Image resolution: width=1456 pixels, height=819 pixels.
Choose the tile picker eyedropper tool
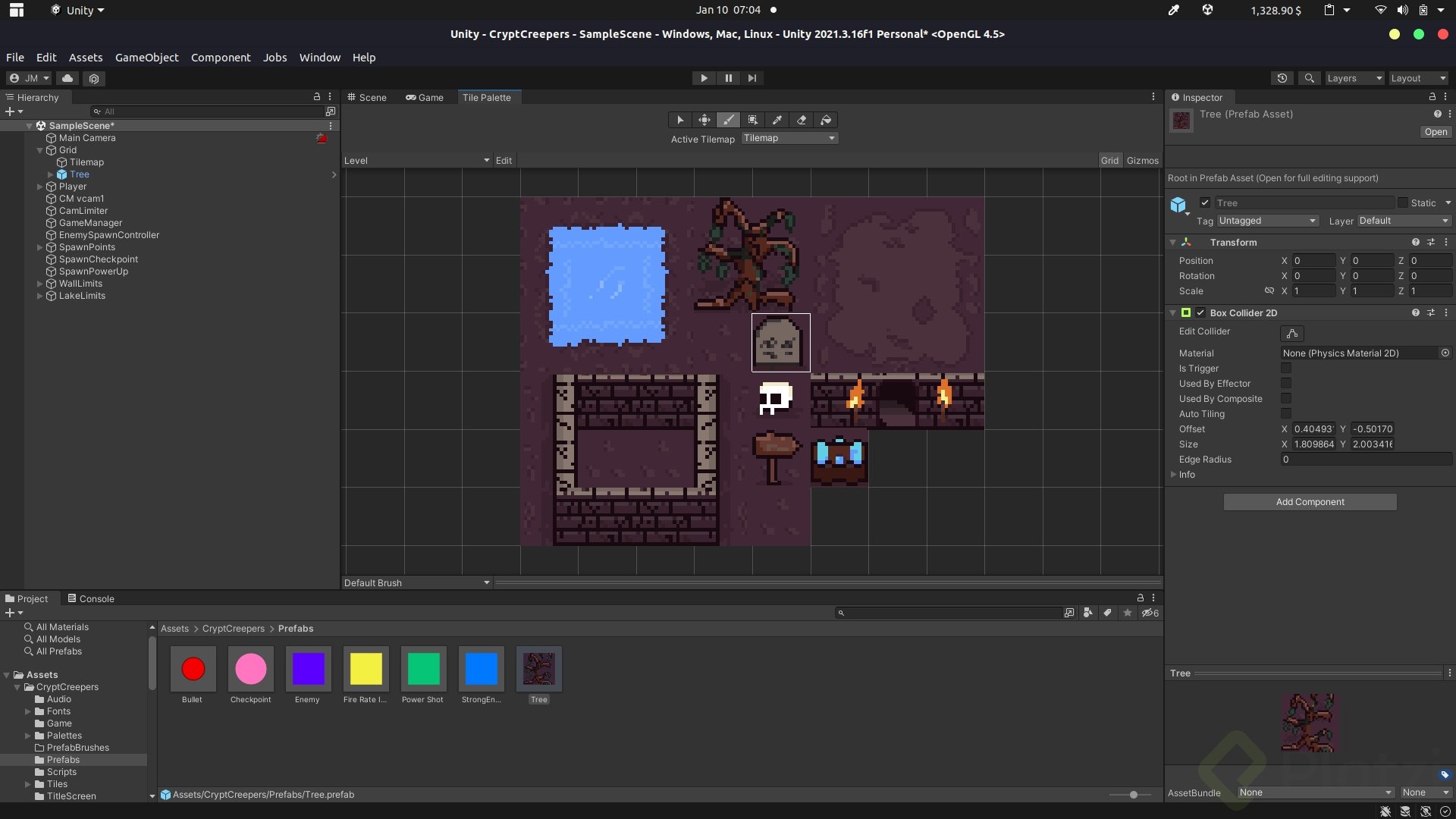(777, 120)
